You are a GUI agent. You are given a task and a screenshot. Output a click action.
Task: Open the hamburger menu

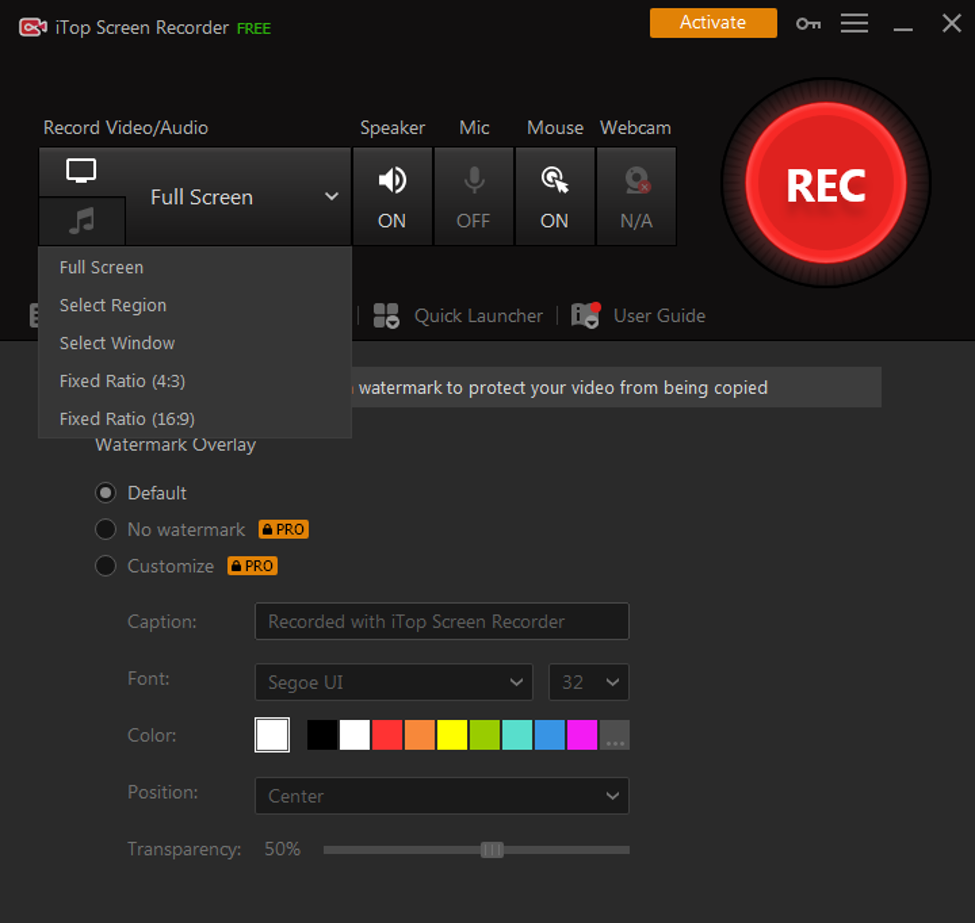click(854, 24)
